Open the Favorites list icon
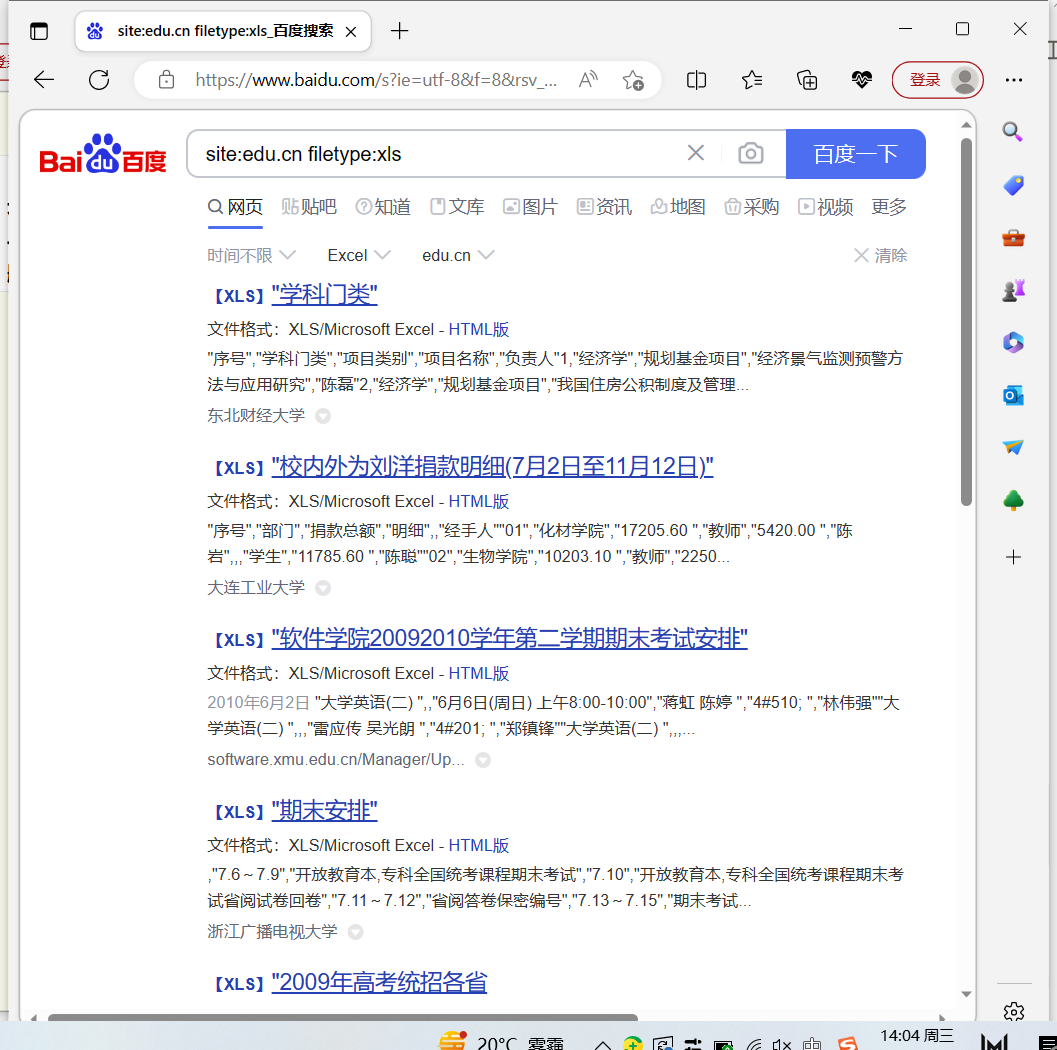This screenshot has height=1050, width=1057. tap(752, 80)
